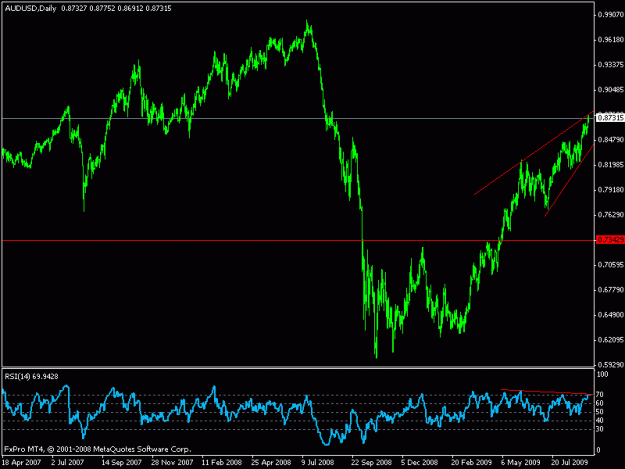This screenshot has width=625, height=469.
Task: Click the 20 Feb 2009 date label
Action: point(472,463)
